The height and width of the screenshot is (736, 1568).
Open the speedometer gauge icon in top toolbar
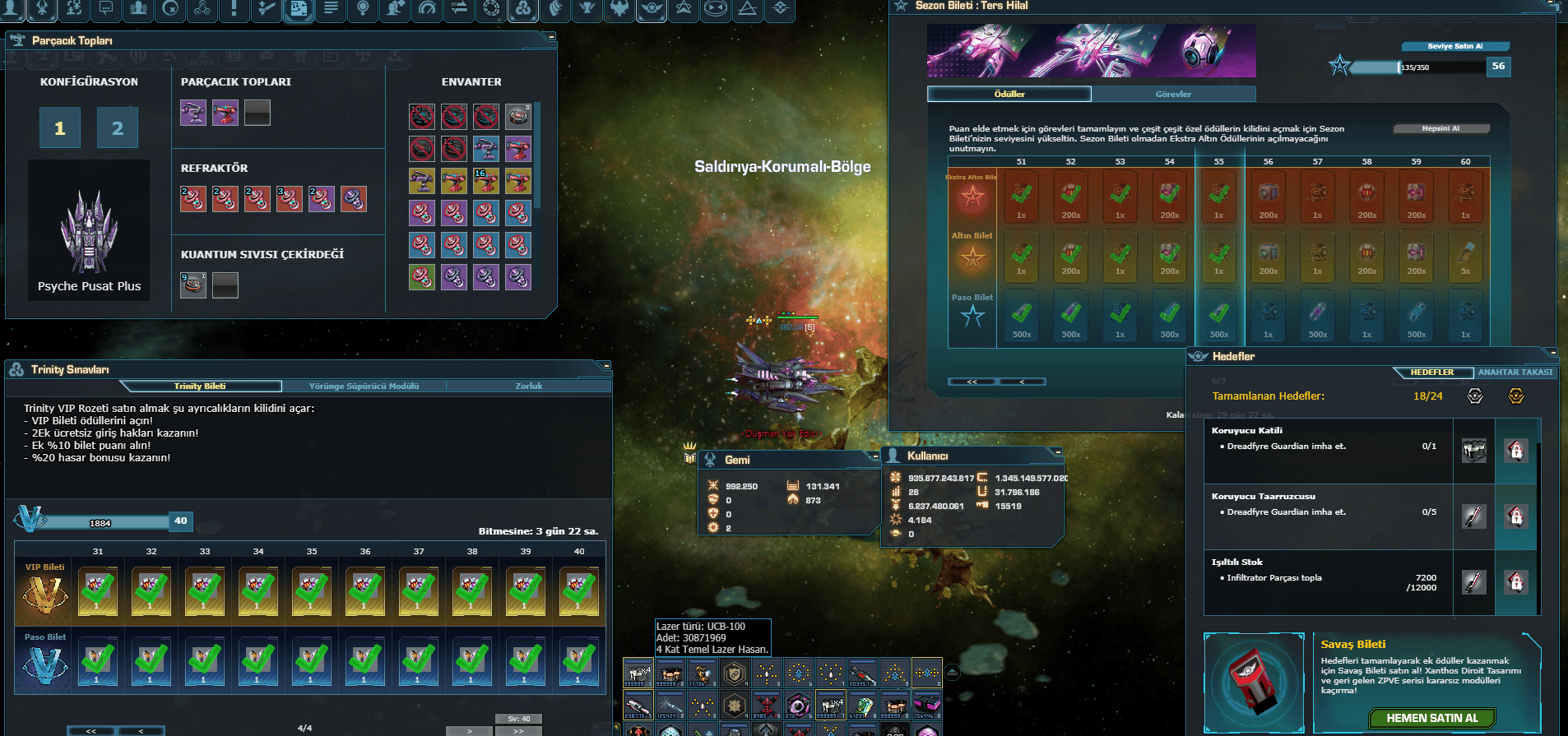click(427, 9)
